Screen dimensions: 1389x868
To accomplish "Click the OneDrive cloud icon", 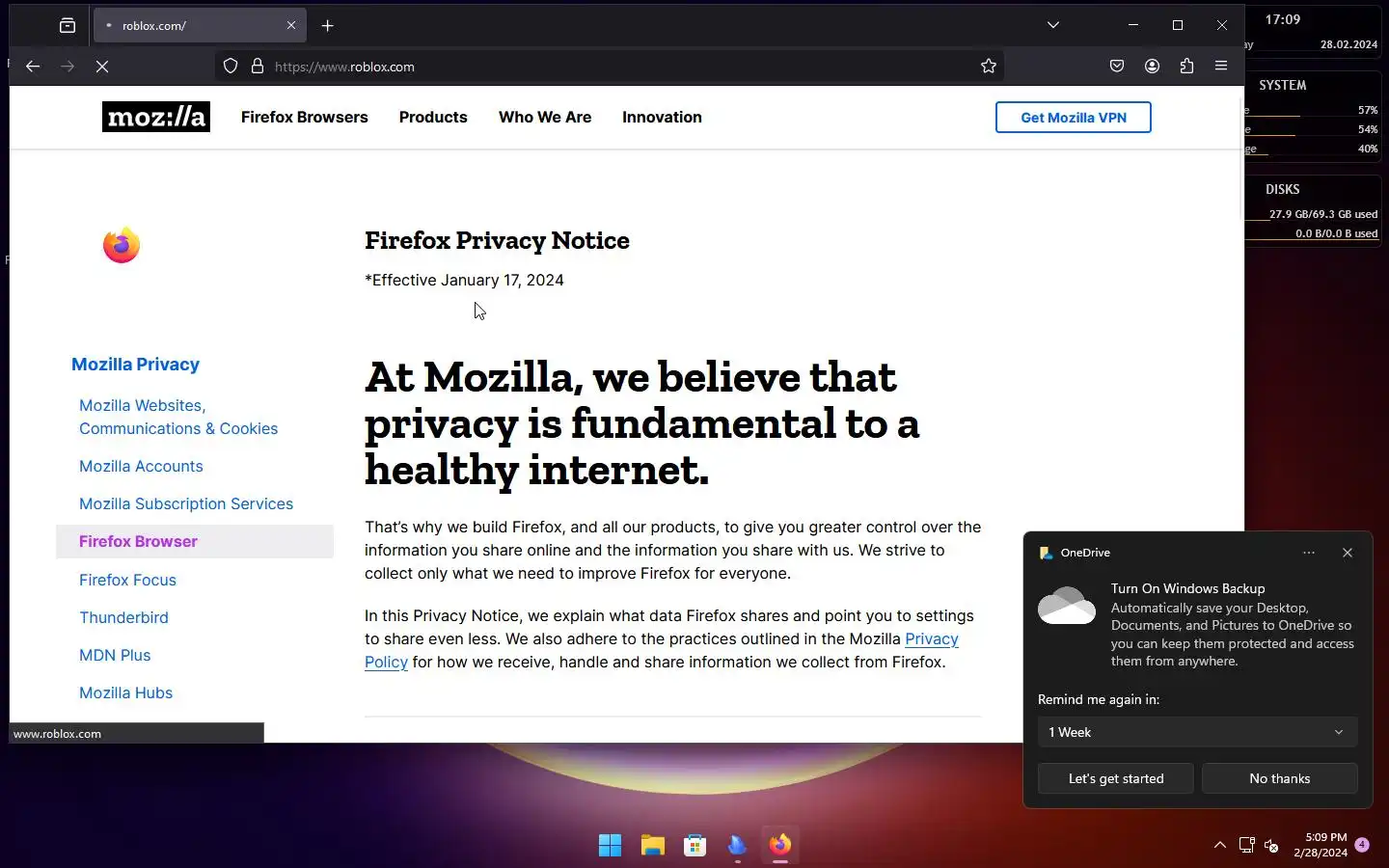I will [1067, 606].
